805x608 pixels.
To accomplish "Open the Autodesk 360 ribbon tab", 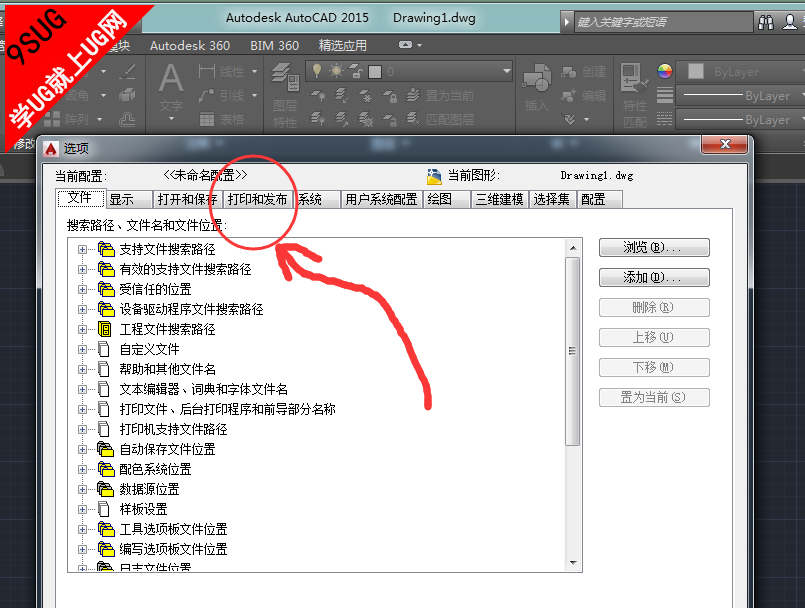I will tap(190, 46).
